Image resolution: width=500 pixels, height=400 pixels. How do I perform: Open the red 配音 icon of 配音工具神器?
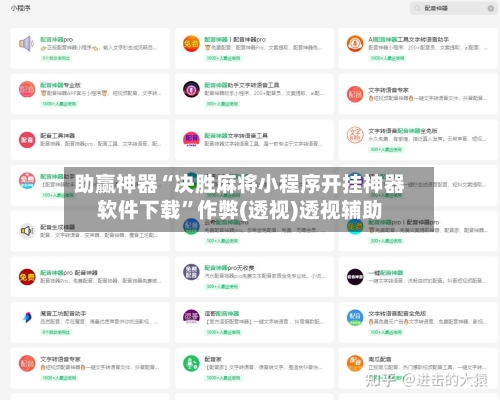point(27,140)
